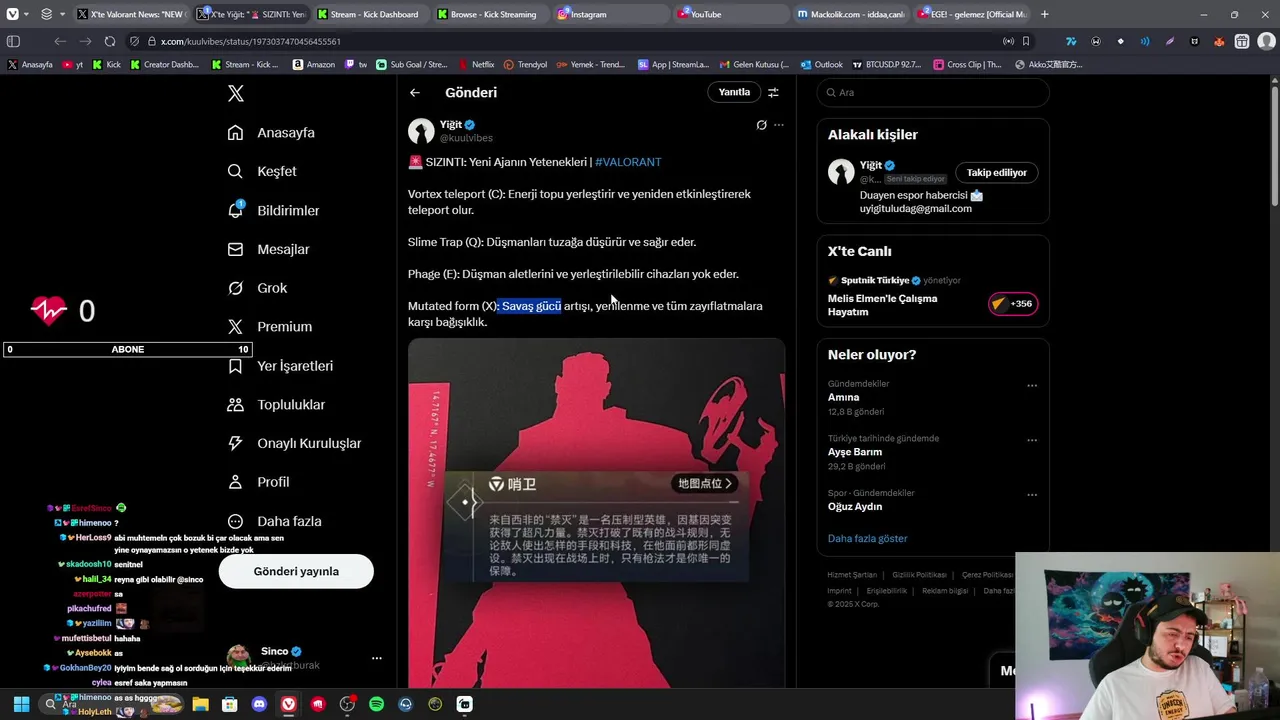Open the leaked agent image
This screenshot has width=1280, height=720.
coord(596,513)
